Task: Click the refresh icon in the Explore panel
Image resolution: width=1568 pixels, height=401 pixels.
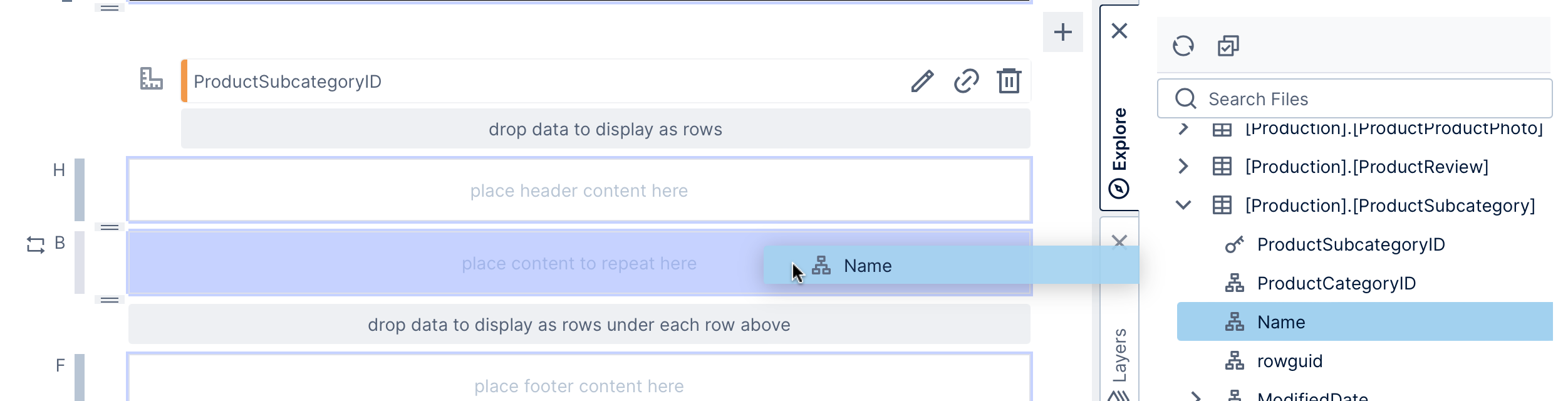Action: click(1184, 46)
